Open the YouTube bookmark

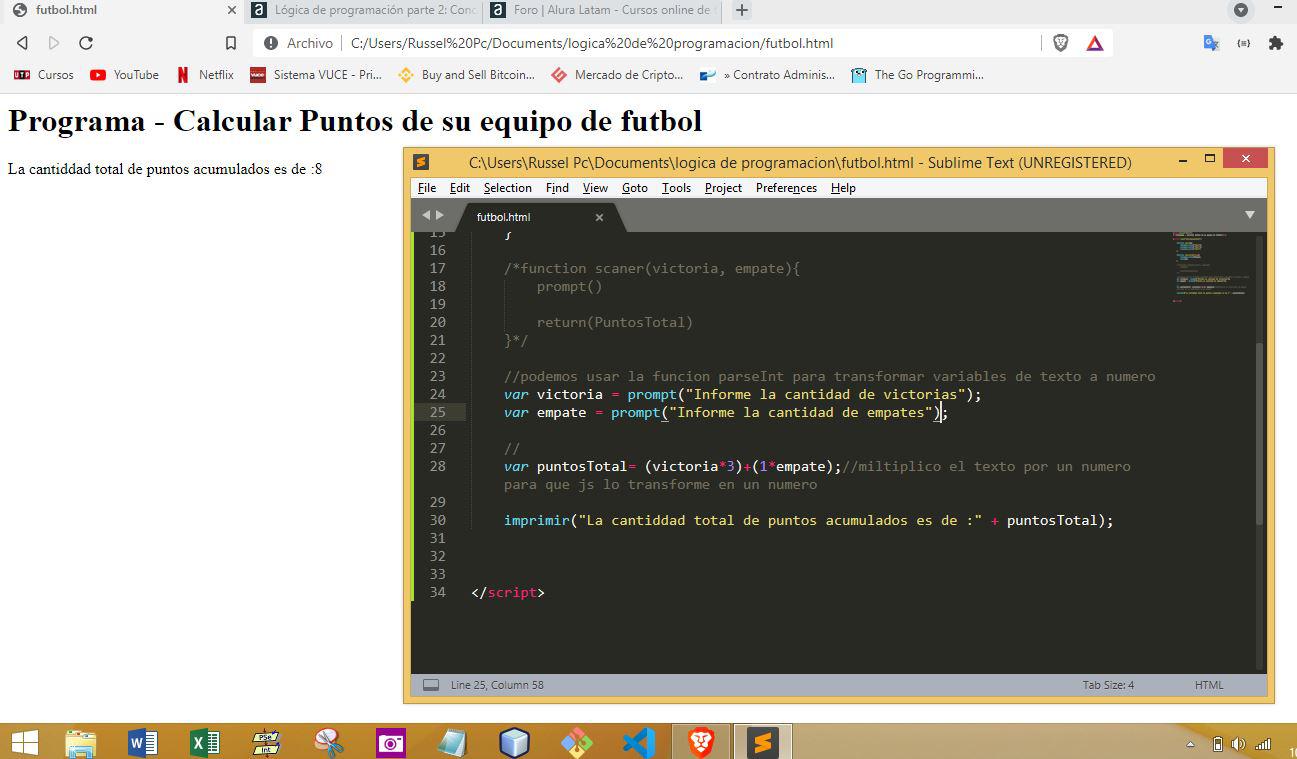124,75
